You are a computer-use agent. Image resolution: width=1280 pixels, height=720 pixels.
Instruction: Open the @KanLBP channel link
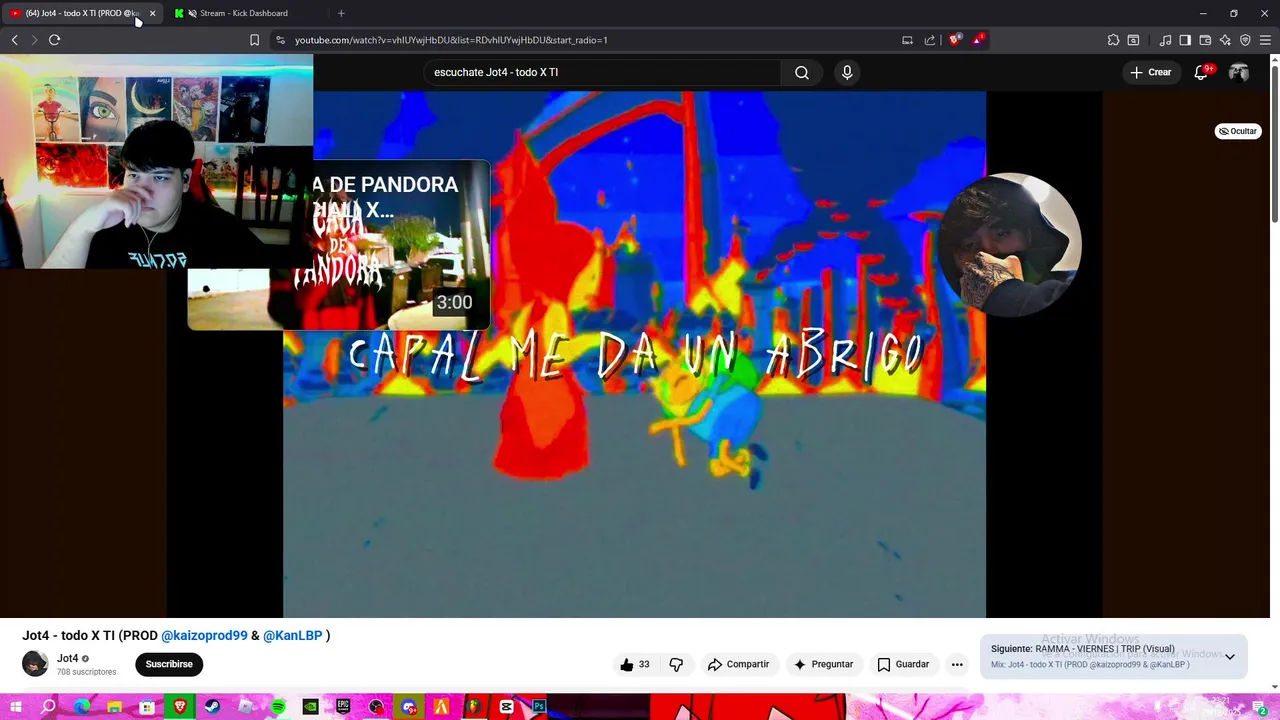(x=293, y=635)
